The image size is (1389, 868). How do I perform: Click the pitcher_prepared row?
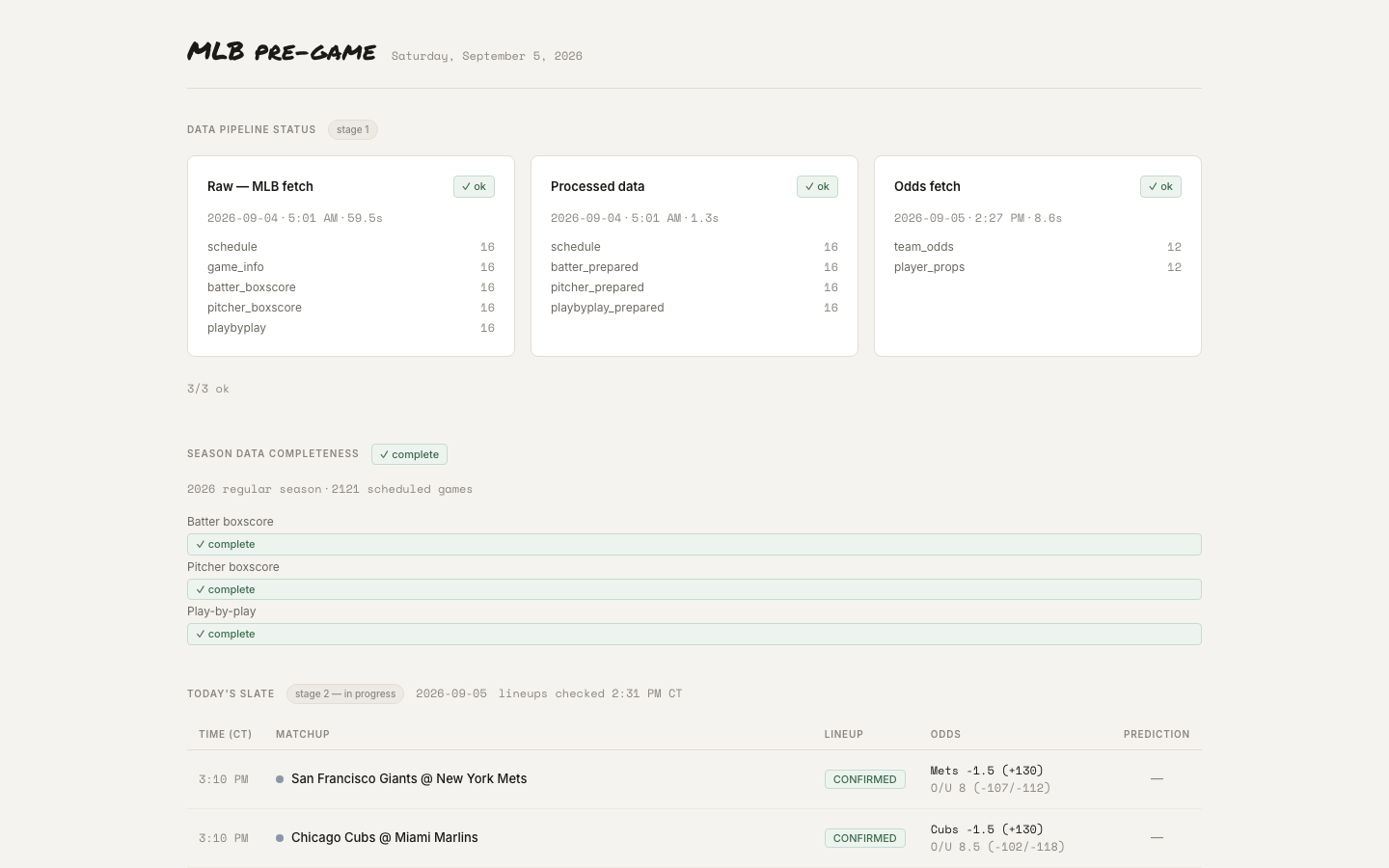(694, 287)
